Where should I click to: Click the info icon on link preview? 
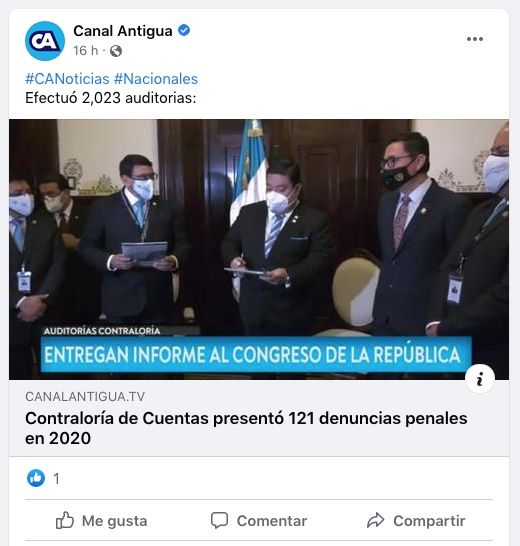click(x=480, y=379)
